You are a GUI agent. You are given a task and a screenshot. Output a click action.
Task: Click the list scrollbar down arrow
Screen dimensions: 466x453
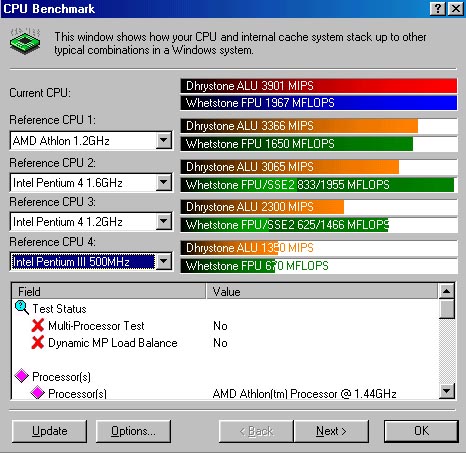[x=447, y=390]
